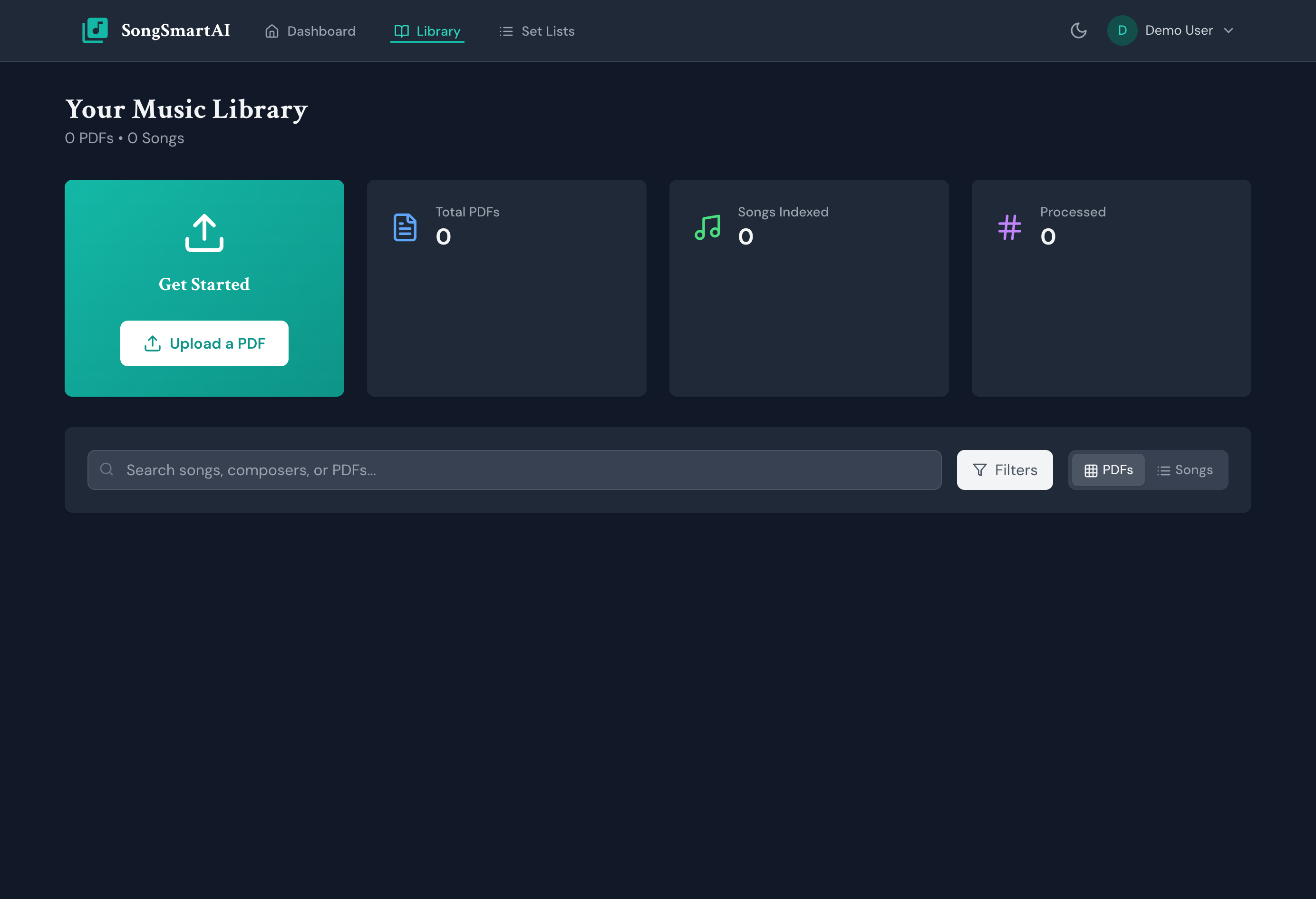Screen dimensions: 1316x899
Task: Click the chevron next to Demo User
Action: click(1229, 30)
